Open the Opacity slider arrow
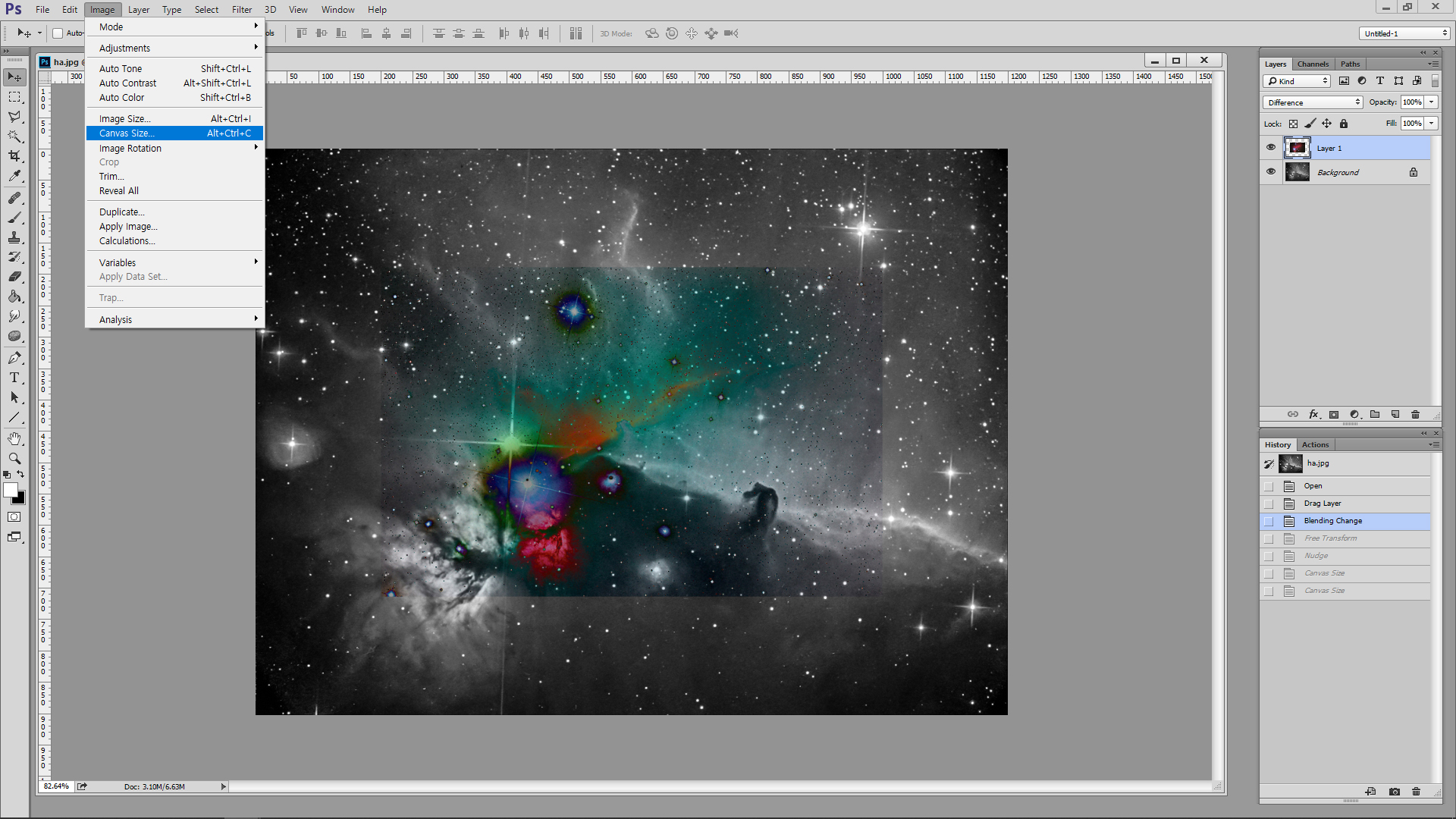The image size is (1456, 819). point(1432,102)
